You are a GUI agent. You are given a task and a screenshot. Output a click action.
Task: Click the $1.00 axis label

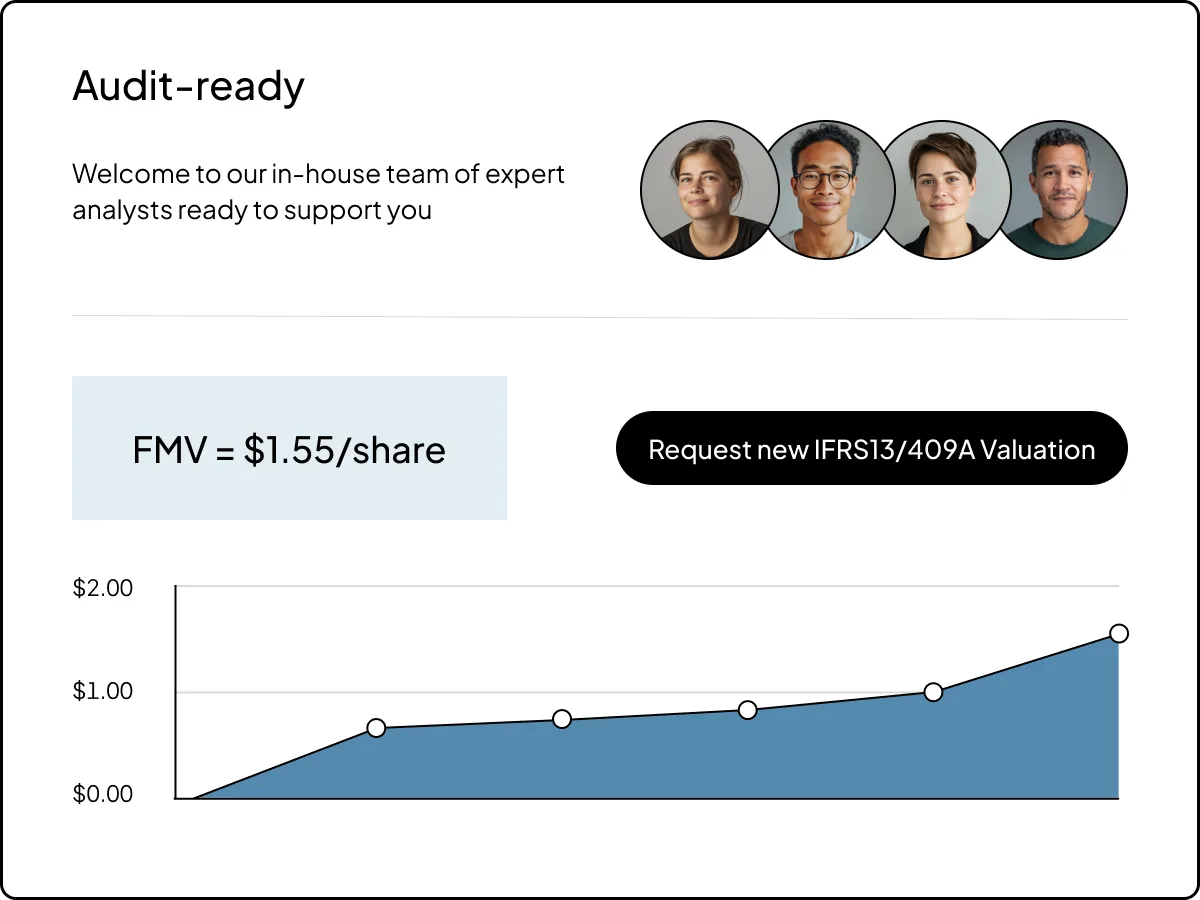tap(103, 692)
